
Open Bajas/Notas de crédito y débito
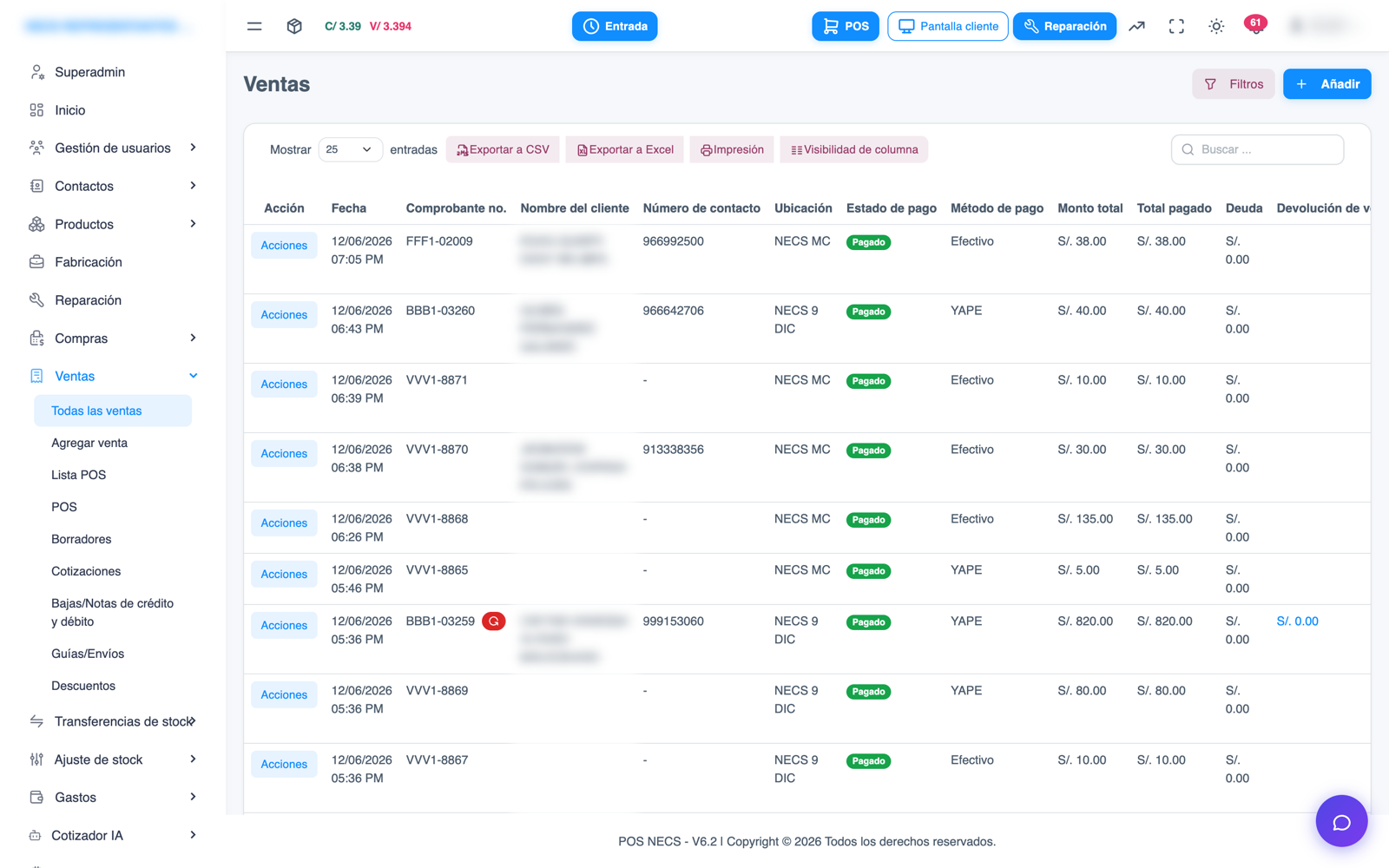(x=113, y=613)
